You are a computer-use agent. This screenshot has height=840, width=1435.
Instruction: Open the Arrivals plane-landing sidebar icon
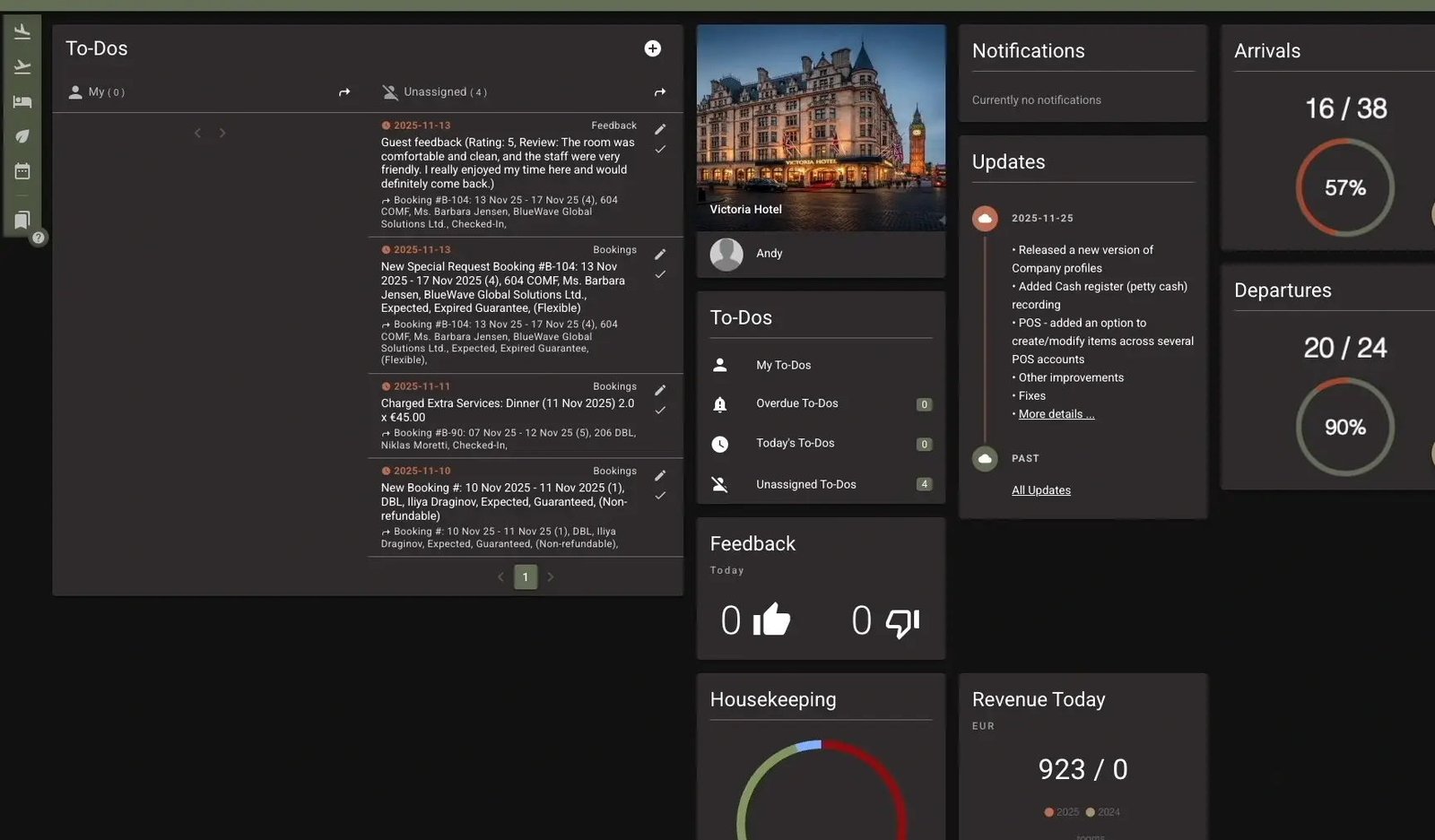[x=22, y=32]
